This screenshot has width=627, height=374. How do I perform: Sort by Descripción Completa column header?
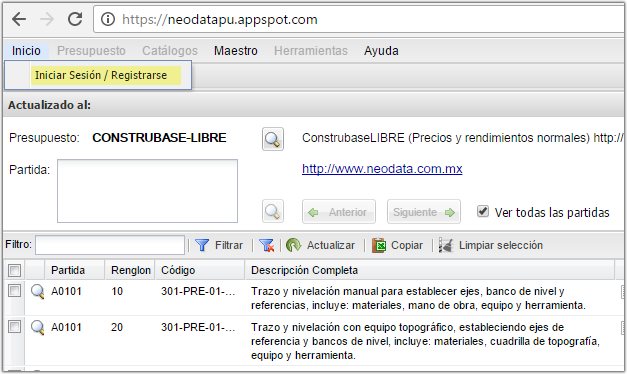[x=429, y=270]
